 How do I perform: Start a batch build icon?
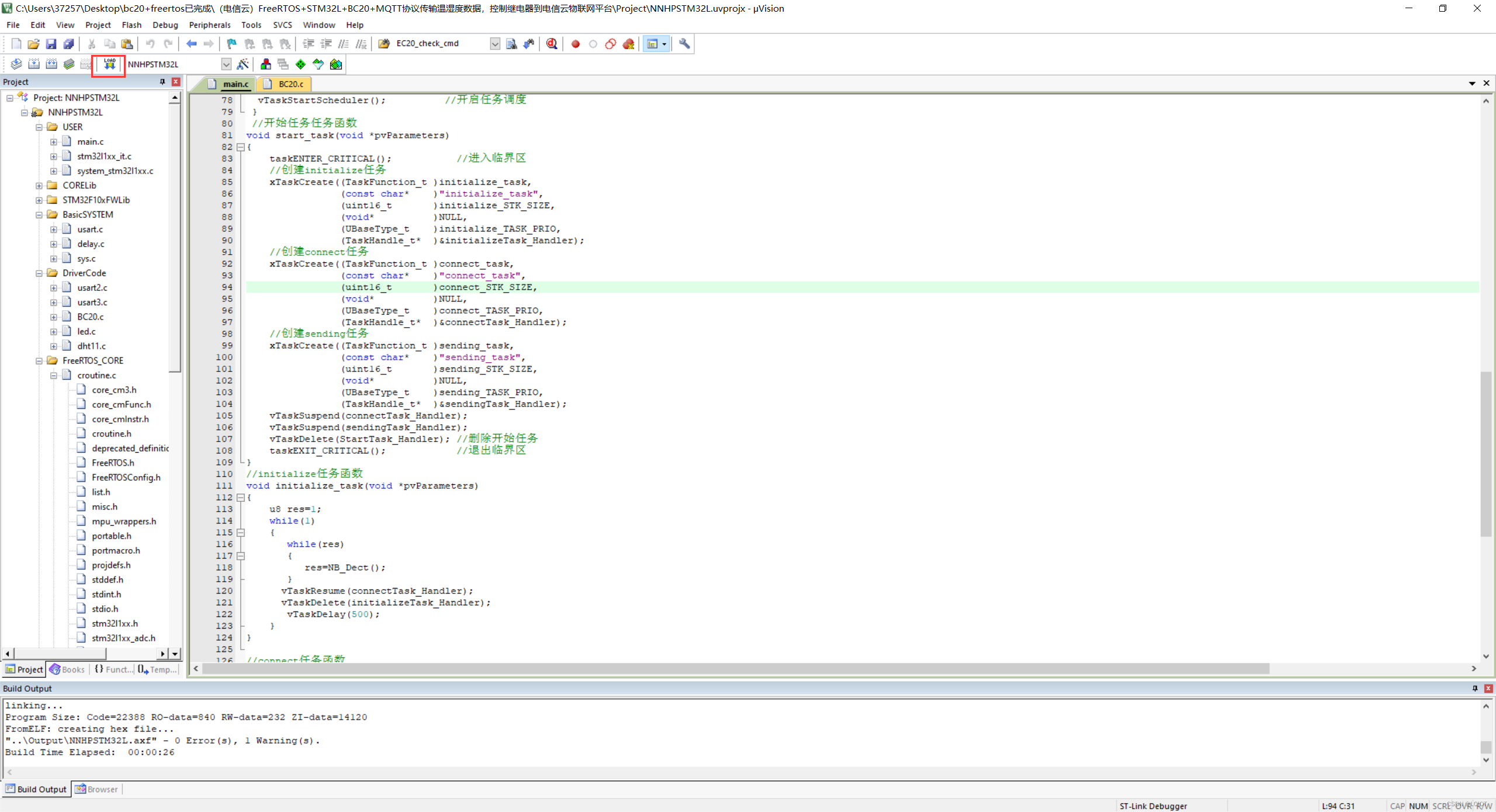[x=69, y=64]
